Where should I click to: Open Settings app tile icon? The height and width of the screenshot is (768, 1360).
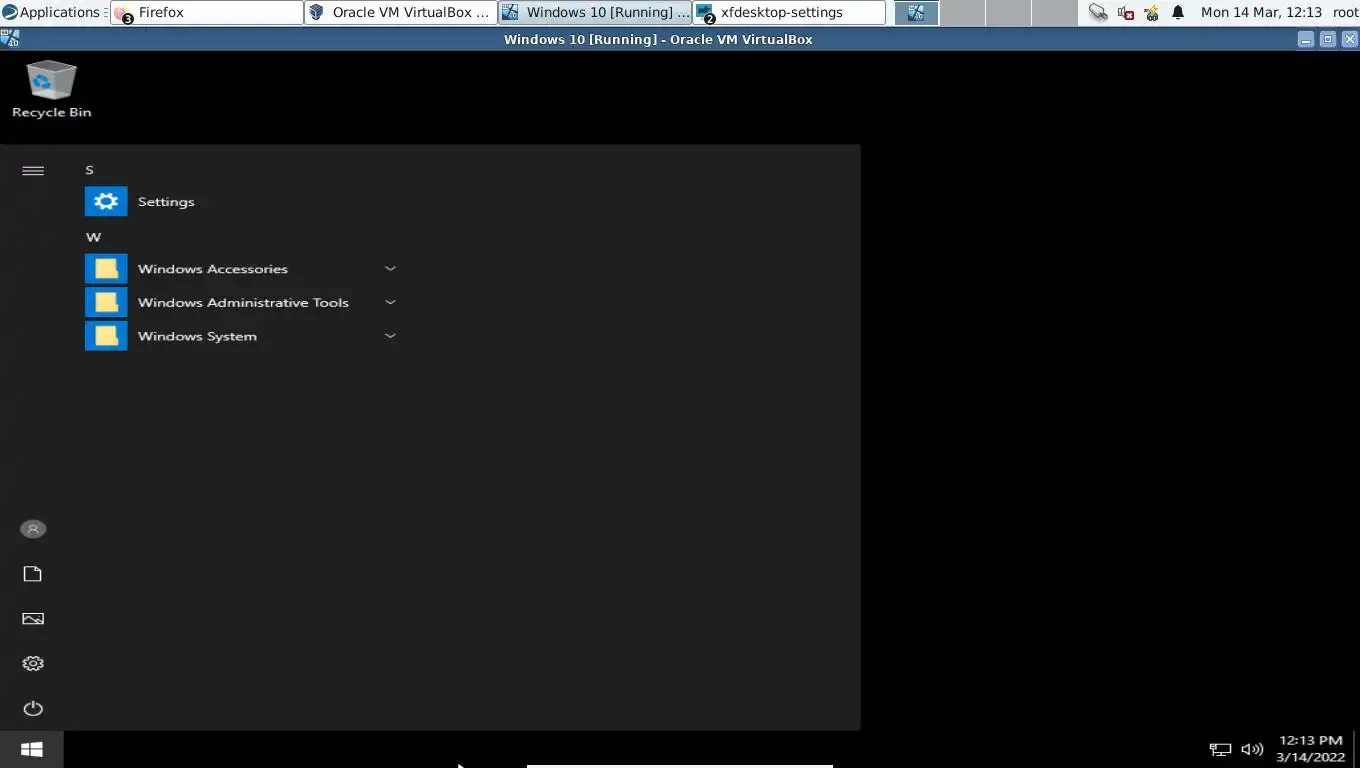pos(106,201)
